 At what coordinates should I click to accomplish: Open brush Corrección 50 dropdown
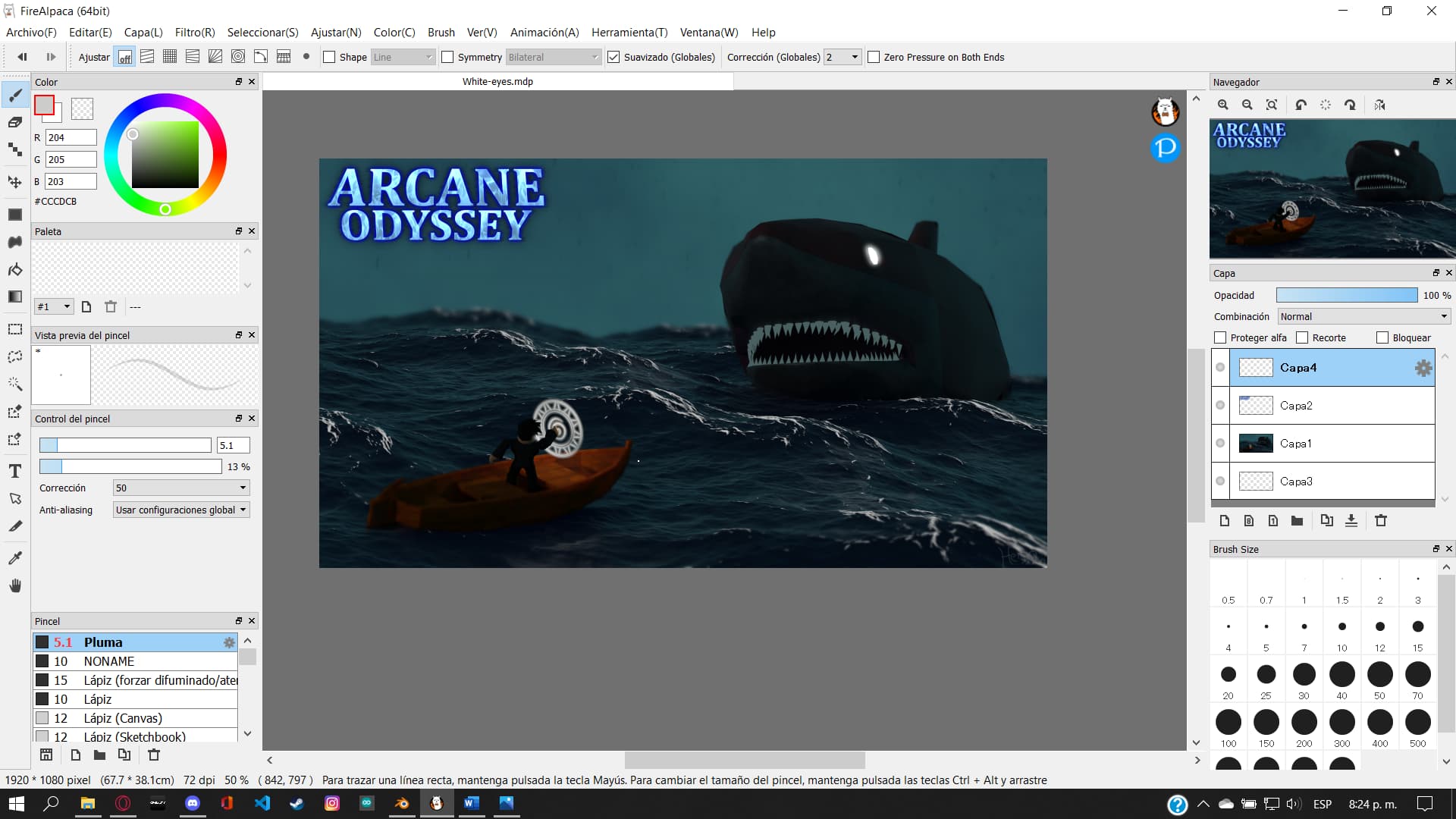point(181,488)
